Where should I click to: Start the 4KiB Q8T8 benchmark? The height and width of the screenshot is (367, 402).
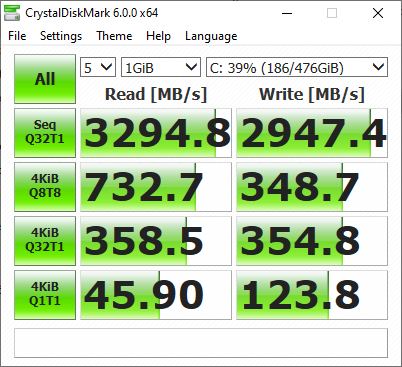click(45, 187)
